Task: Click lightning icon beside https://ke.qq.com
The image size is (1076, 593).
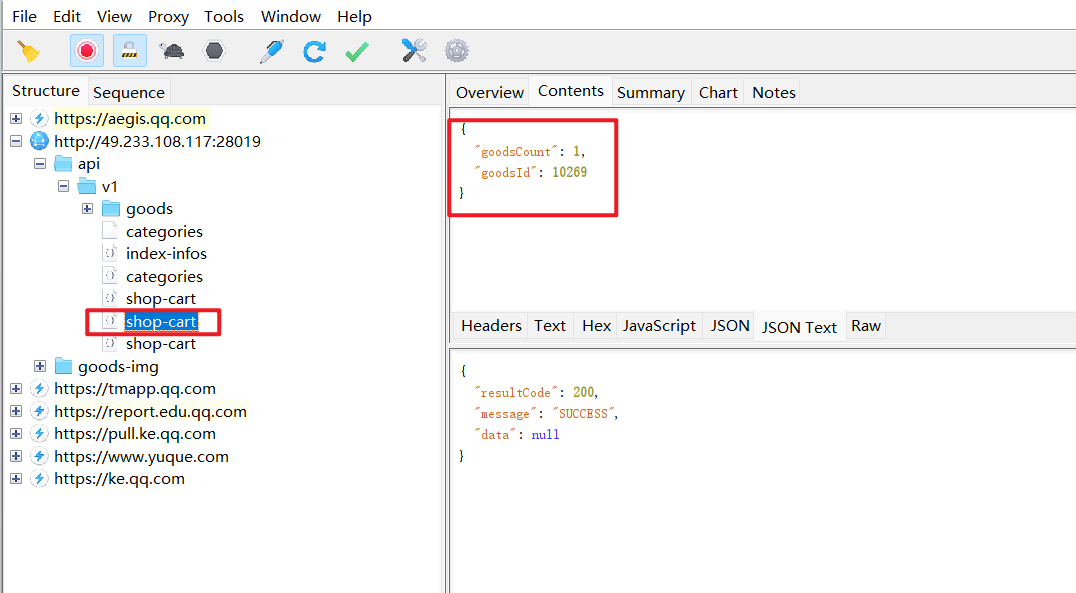Action: click(x=40, y=479)
